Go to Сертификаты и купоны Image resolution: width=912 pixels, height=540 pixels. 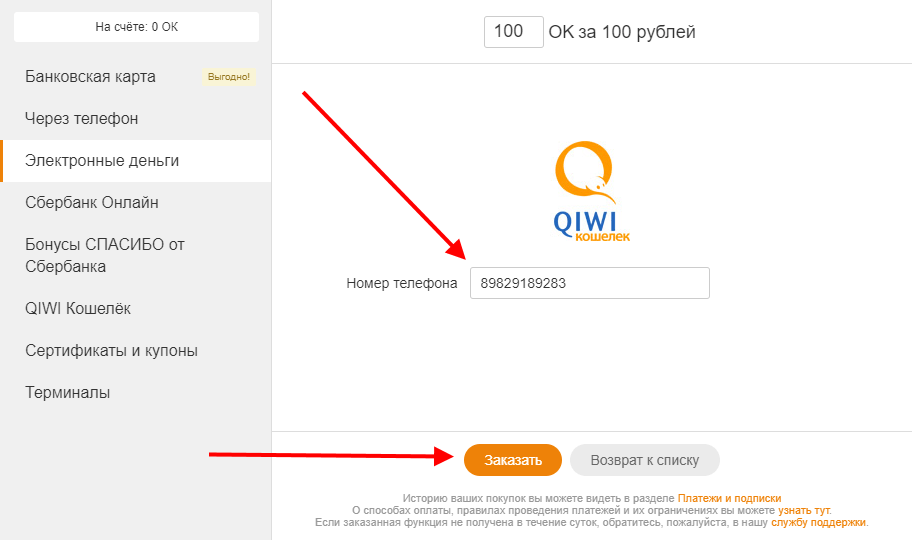(x=111, y=351)
